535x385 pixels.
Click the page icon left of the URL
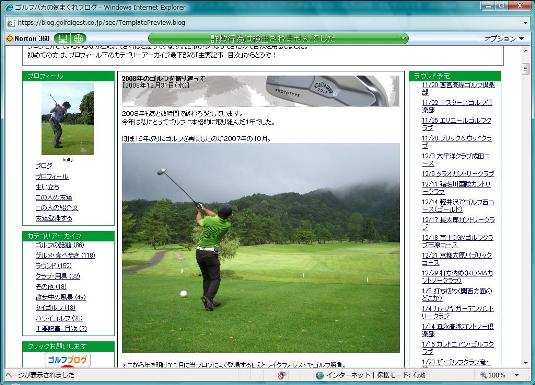tap(11, 23)
